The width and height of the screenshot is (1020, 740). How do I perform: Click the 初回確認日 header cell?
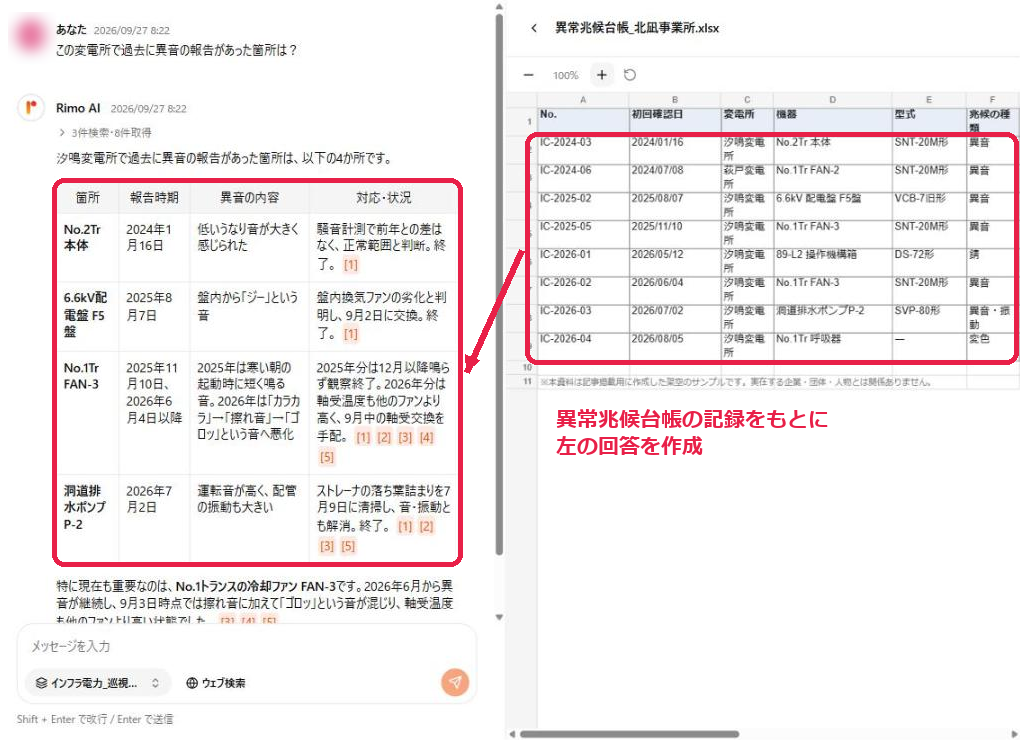(675, 120)
